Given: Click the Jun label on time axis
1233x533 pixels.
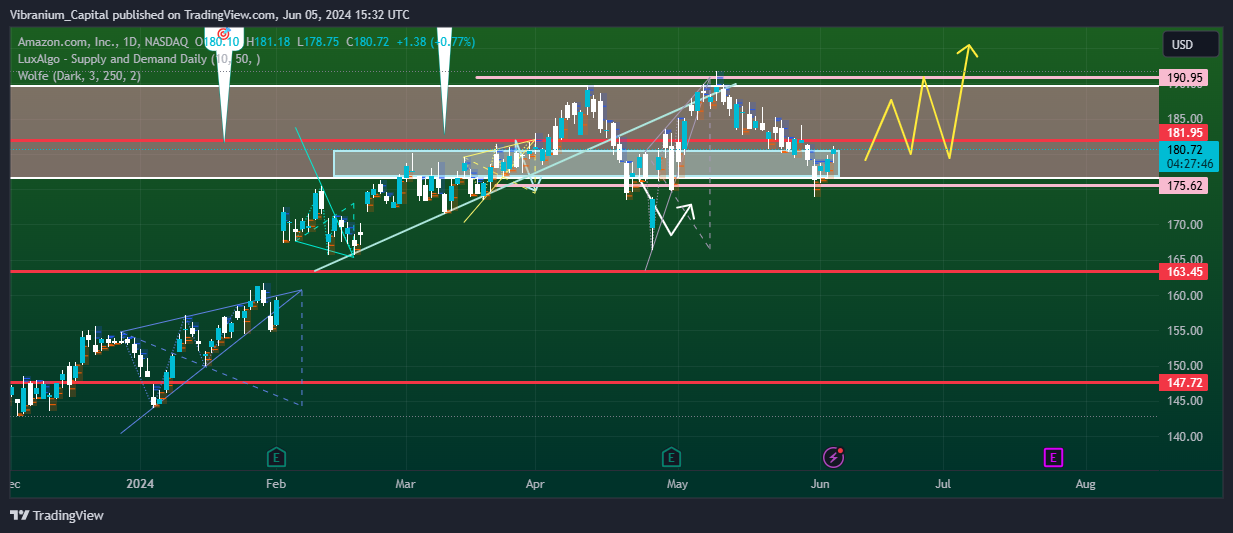Looking at the screenshot, I should pyautogui.click(x=821, y=484).
